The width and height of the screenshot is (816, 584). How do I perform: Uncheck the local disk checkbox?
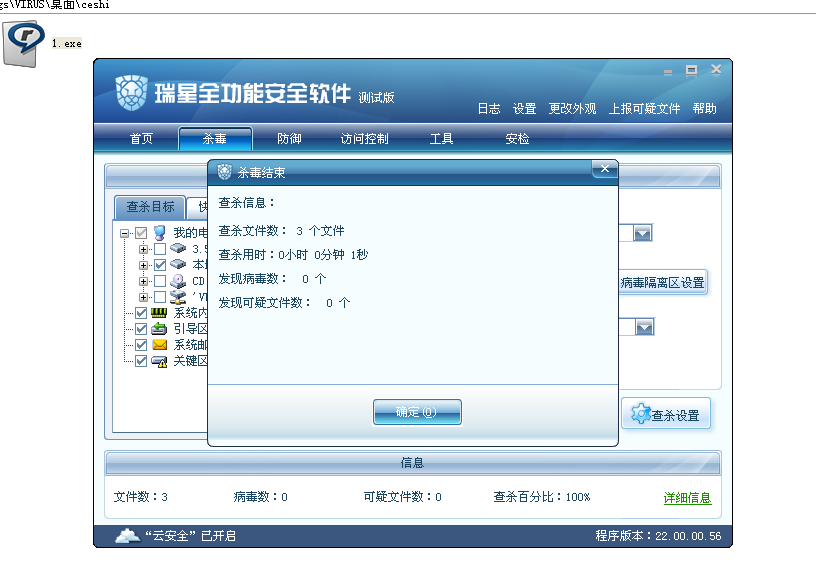pyautogui.click(x=160, y=265)
